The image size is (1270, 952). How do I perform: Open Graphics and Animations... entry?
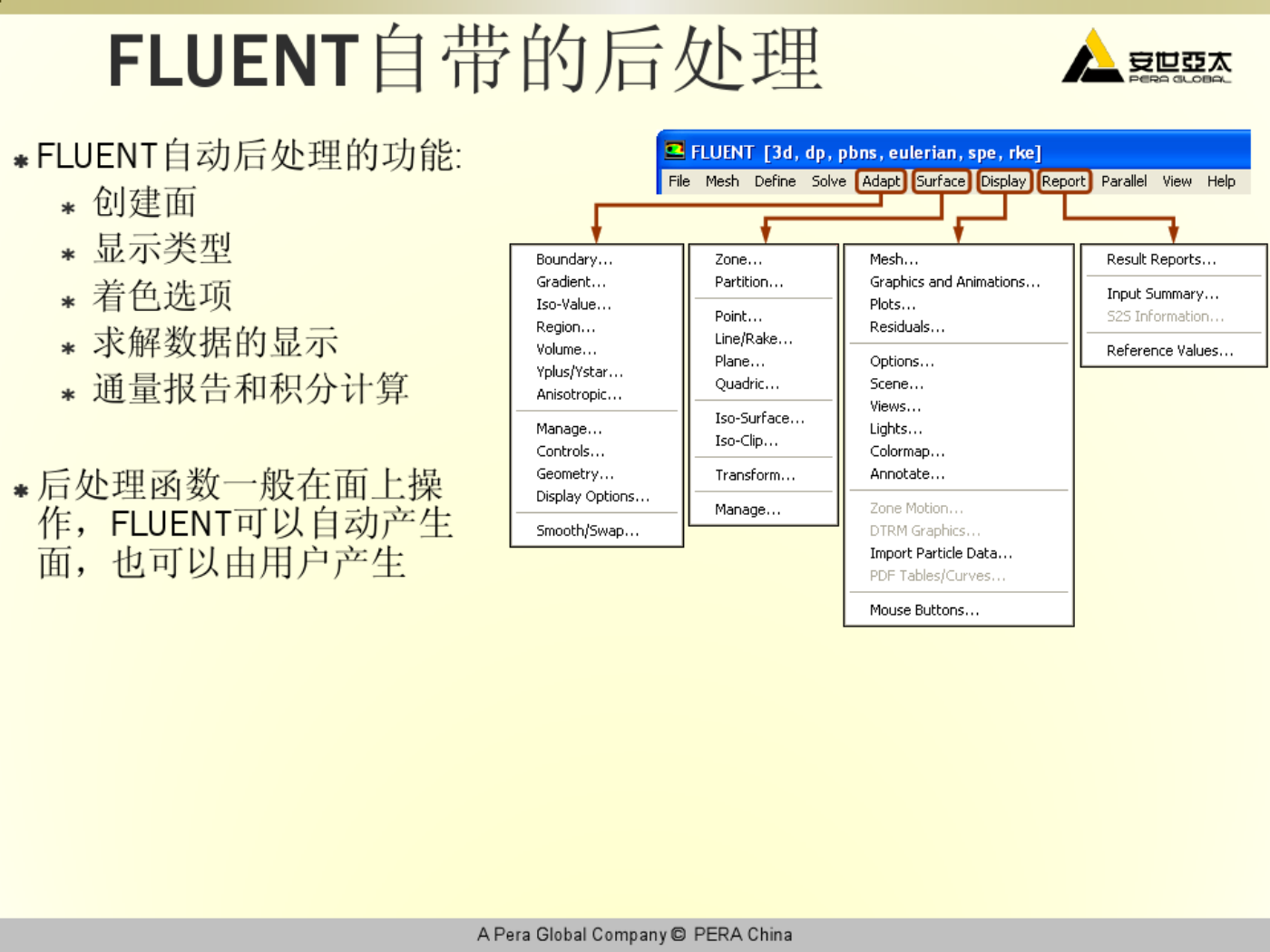tap(954, 282)
